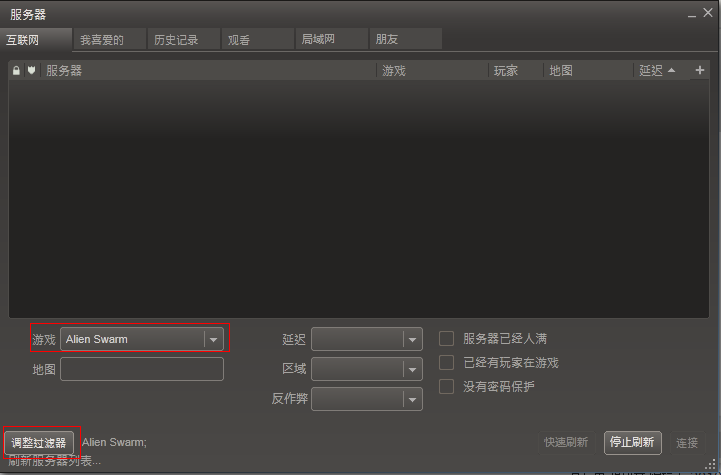Minimize the 服务器 window
This screenshot has height=475, width=721.
(x=692, y=14)
